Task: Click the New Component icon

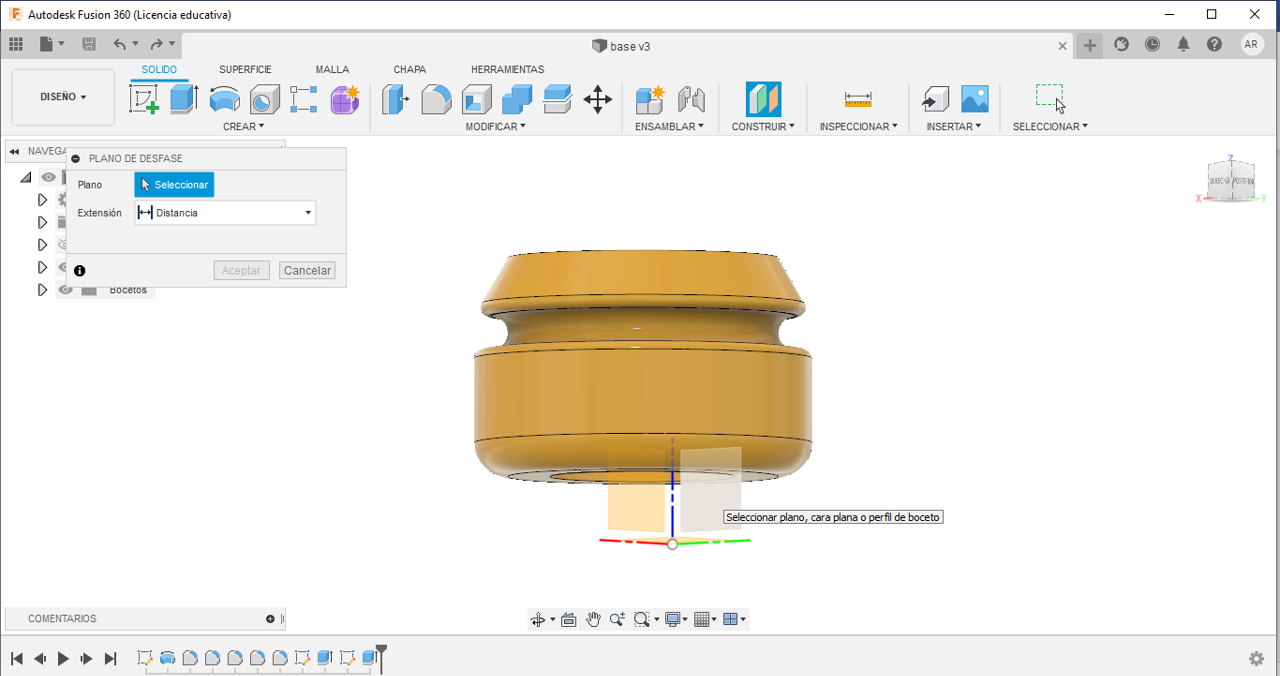Action: point(650,99)
